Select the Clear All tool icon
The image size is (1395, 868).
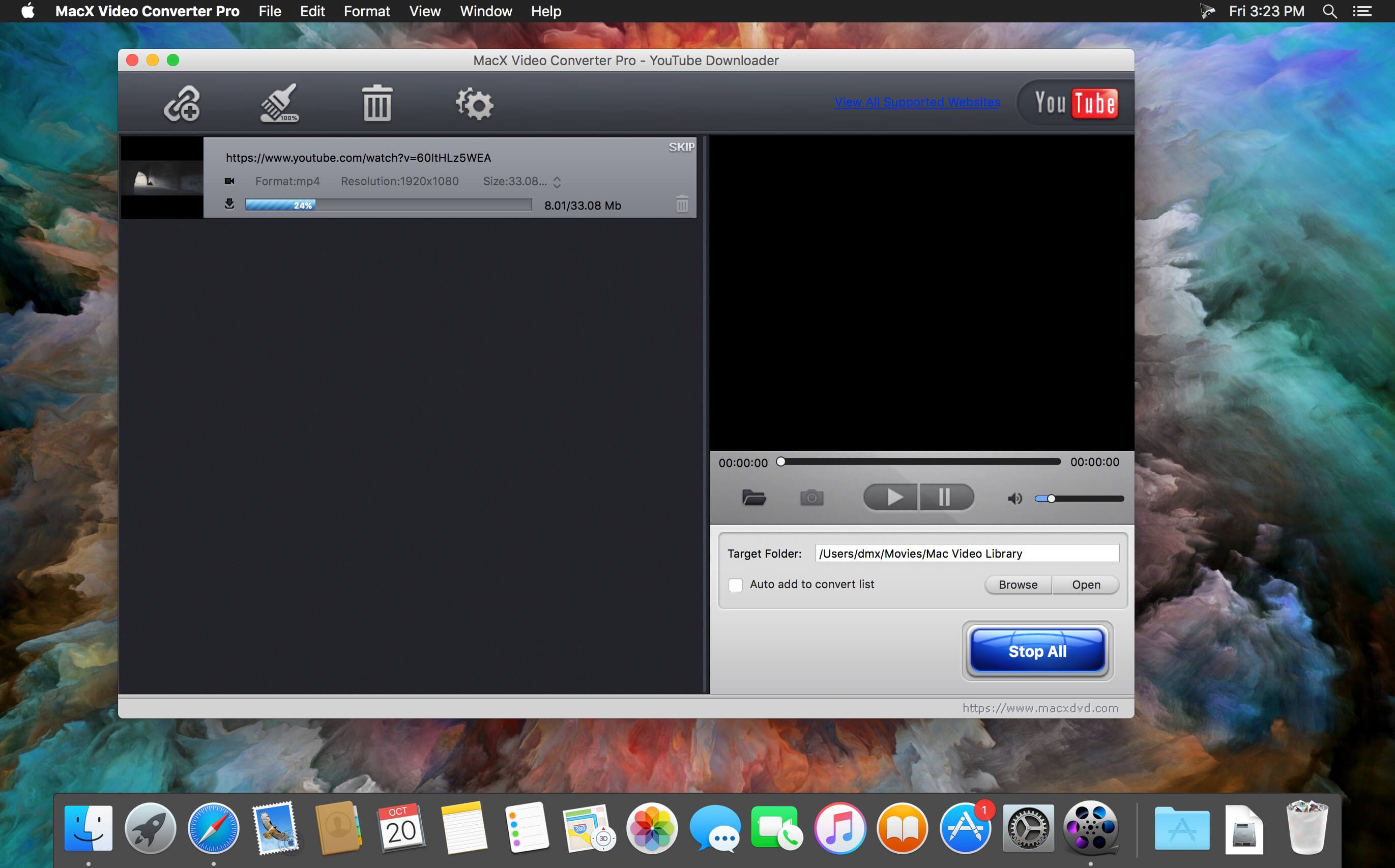[378, 102]
